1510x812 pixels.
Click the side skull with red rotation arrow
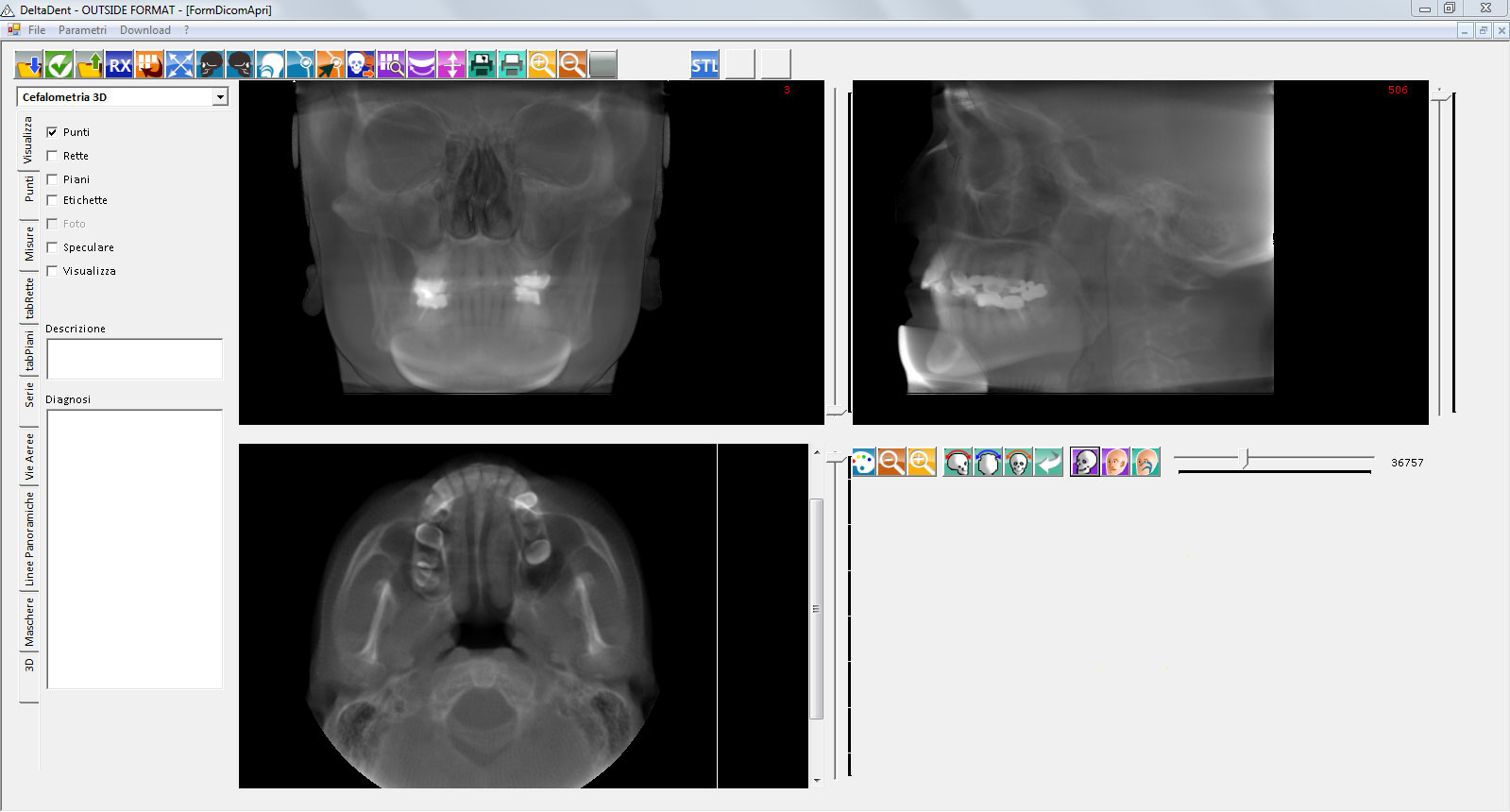[958, 462]
